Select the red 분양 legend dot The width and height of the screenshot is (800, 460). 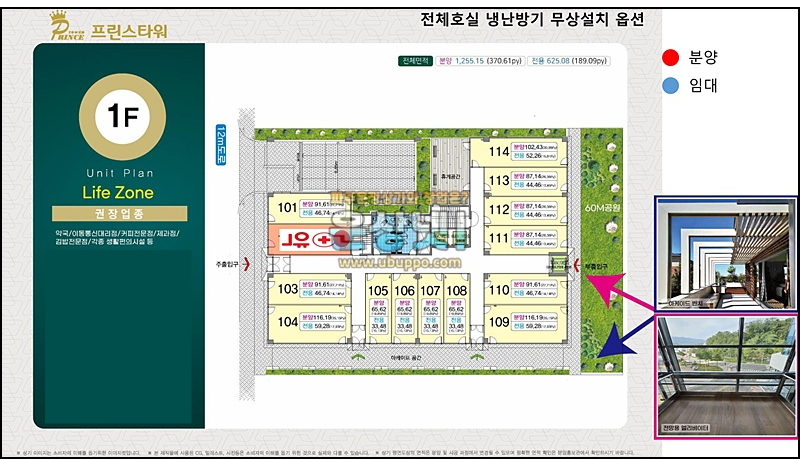[x=670, y=58]
